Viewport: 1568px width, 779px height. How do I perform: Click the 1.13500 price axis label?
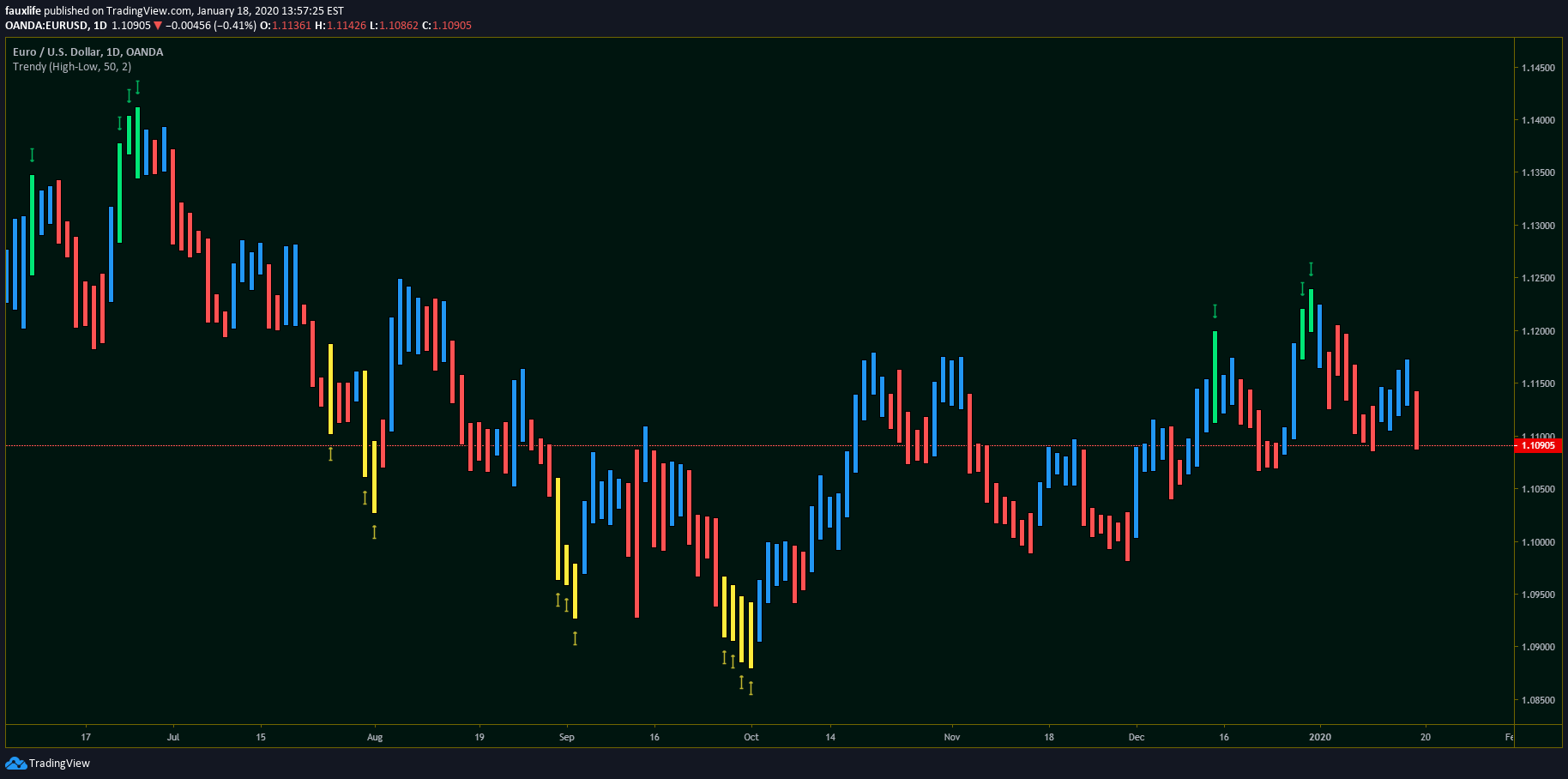coord(1538,172)
